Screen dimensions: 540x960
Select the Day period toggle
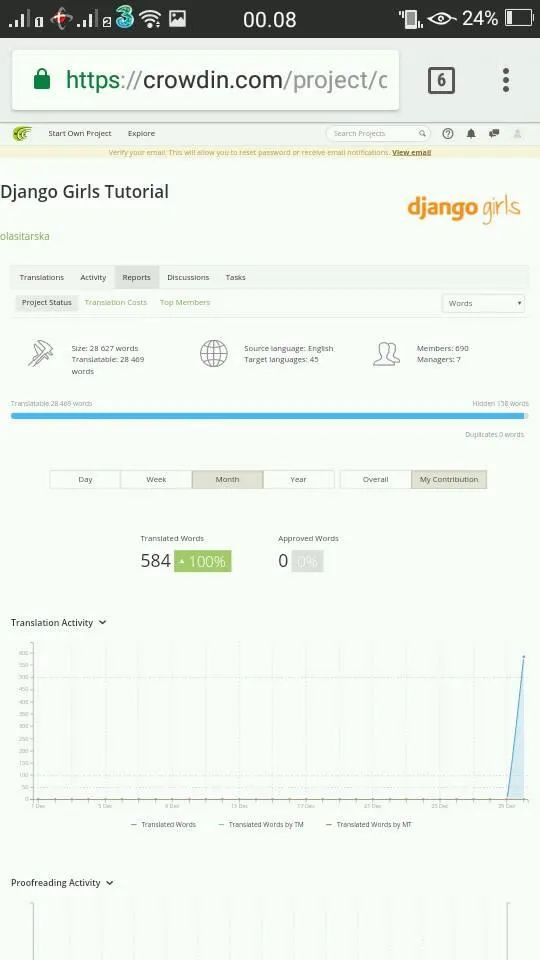[x=85, y=479]
